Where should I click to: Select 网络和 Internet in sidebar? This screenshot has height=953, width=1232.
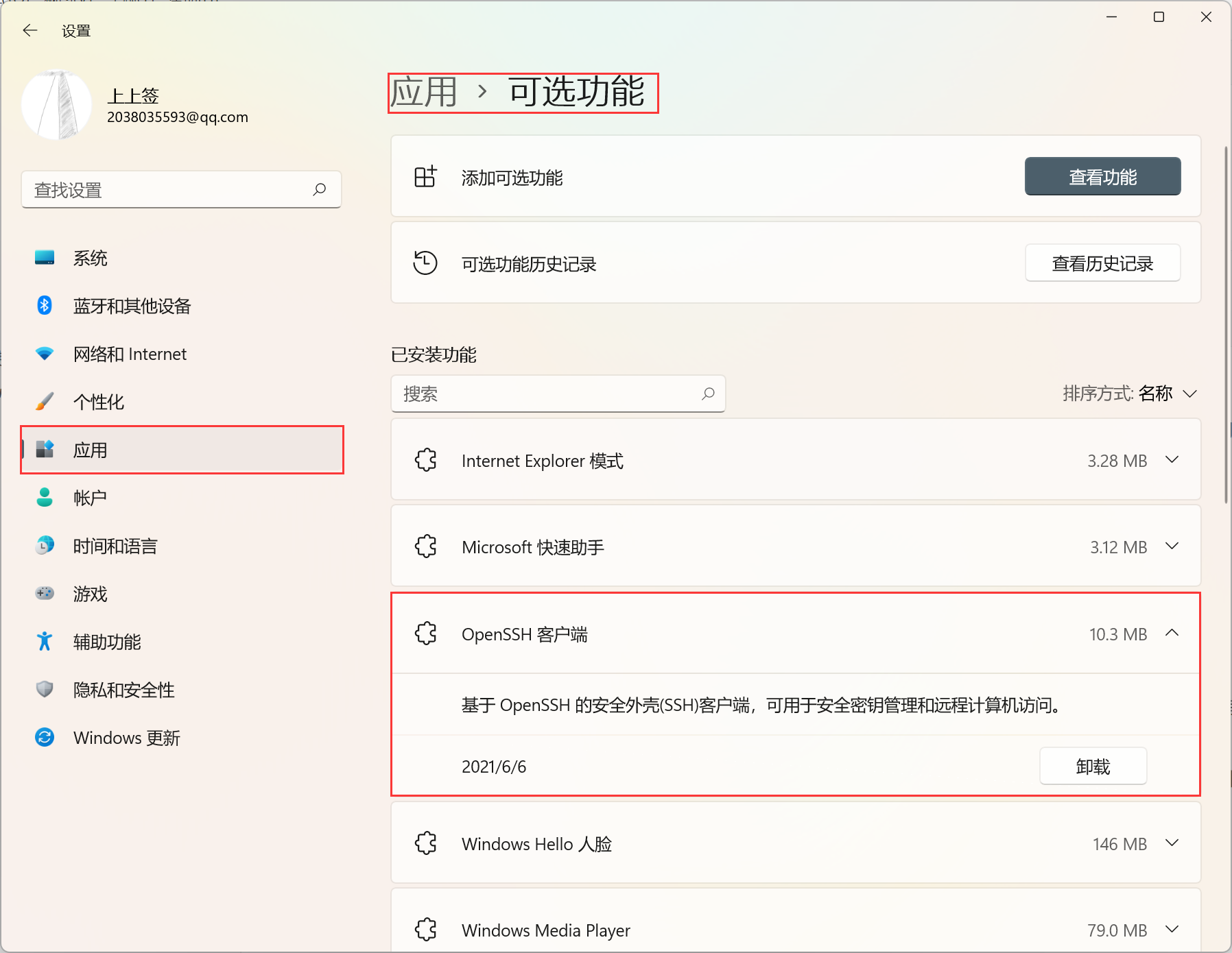coord(130,354)
